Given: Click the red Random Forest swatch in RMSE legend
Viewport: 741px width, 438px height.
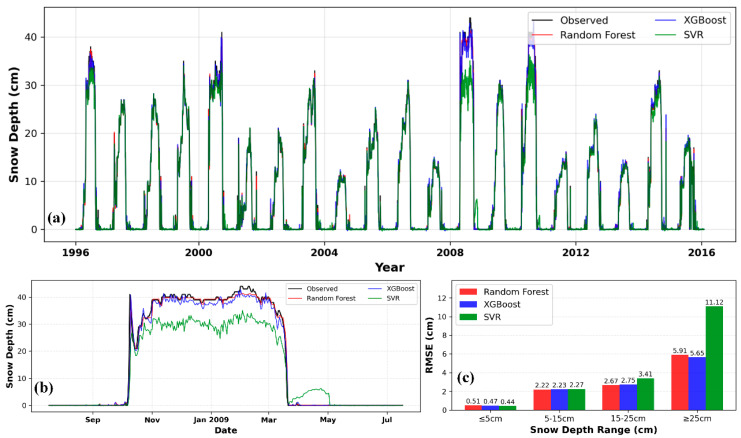Looking at the screenshot, I should [x=468, y=292].
